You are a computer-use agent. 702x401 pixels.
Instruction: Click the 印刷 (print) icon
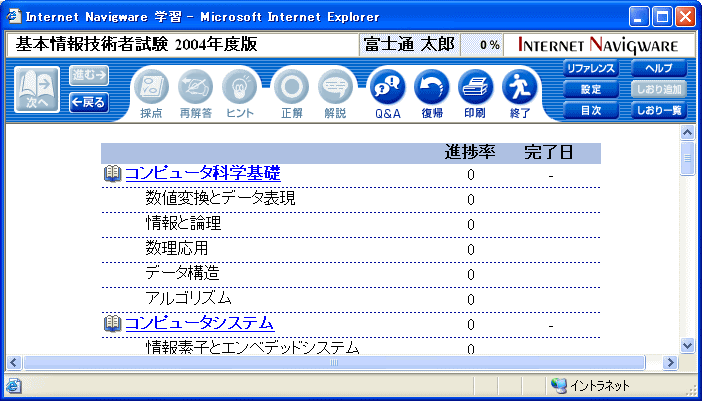[475, 88]
